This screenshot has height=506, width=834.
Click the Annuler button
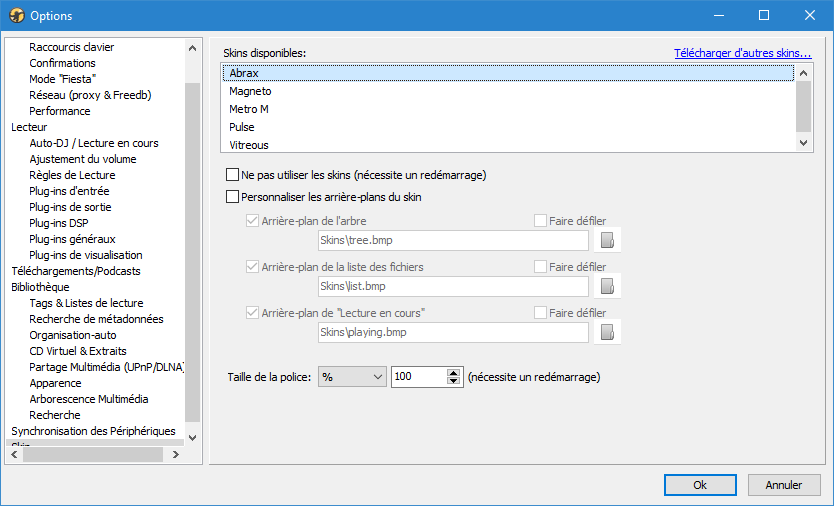click(x=784, y=485)
